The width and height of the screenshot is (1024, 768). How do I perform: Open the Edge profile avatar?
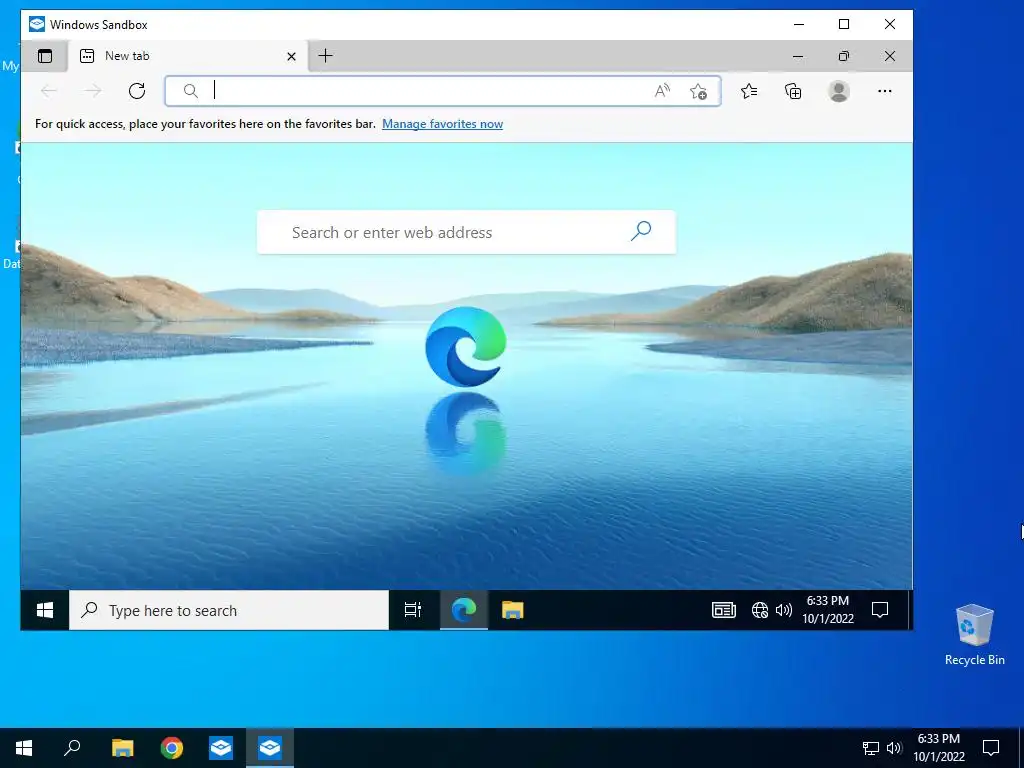click(839, 91)
